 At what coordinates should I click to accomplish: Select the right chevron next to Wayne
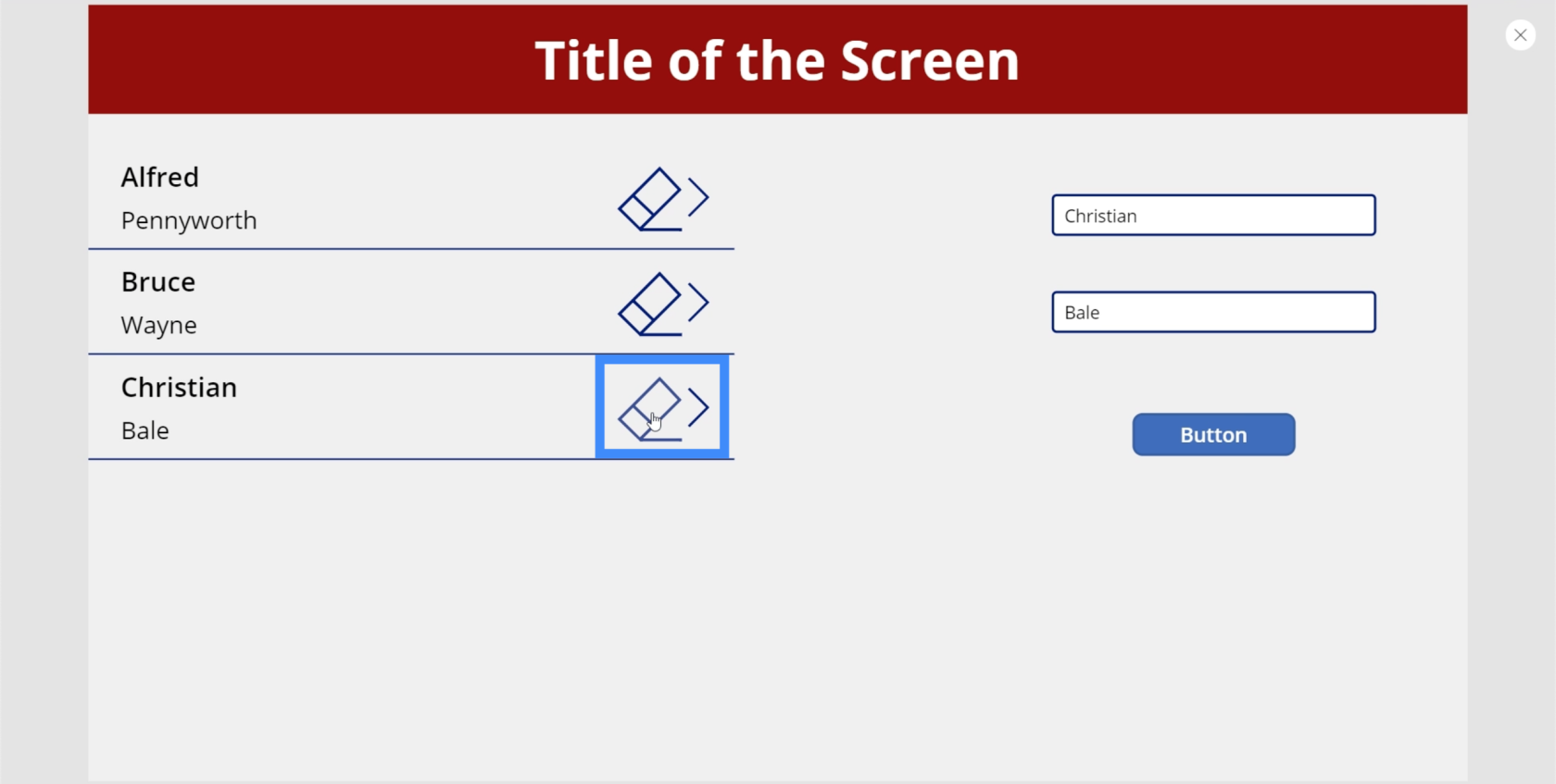point(698,302)
